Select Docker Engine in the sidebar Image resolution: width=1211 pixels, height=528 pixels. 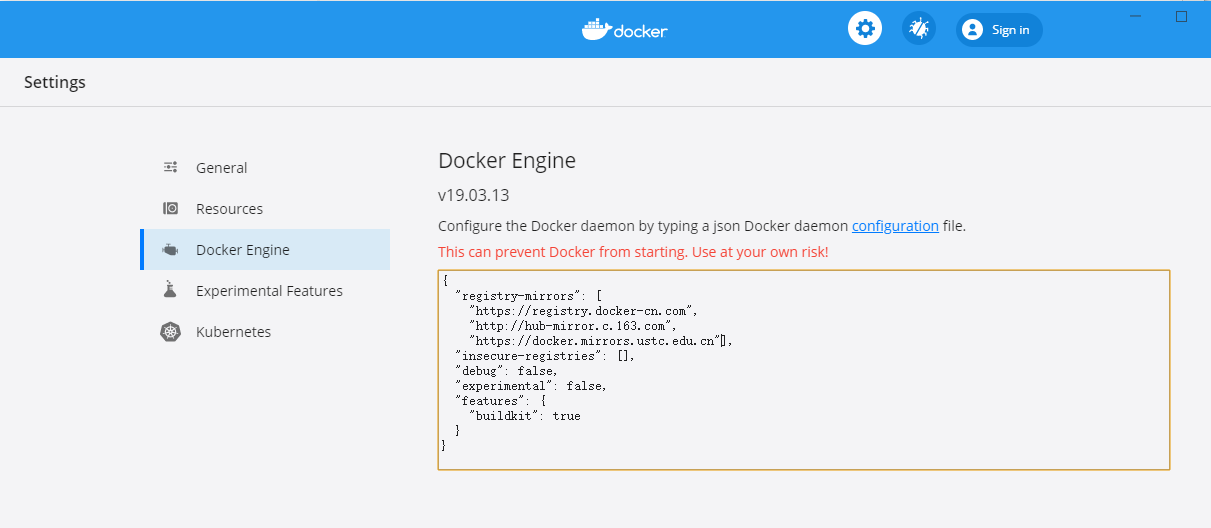pos(242,250)
